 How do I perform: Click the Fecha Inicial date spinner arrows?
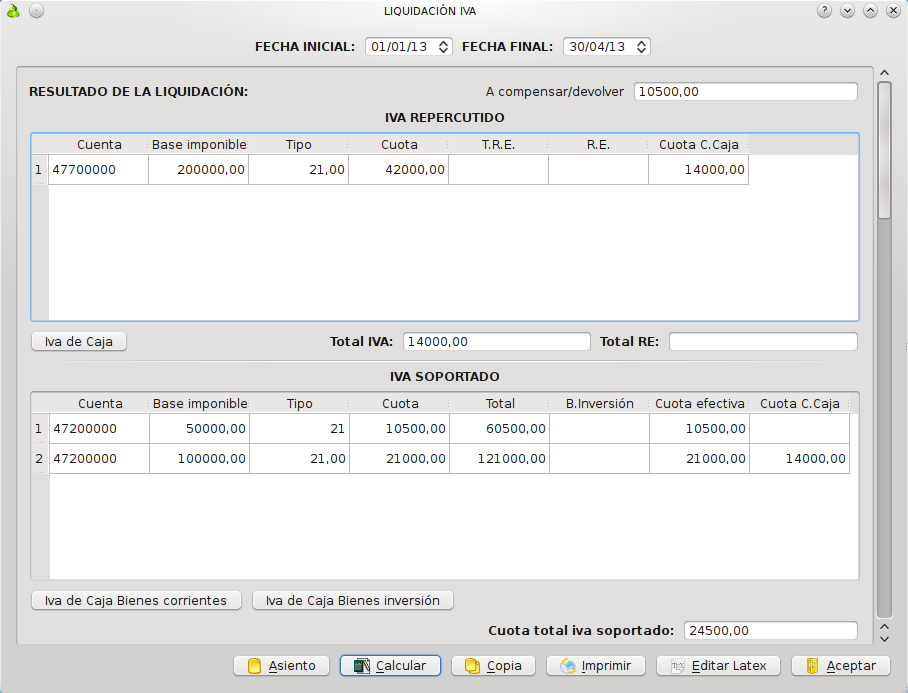click(444, 47)
